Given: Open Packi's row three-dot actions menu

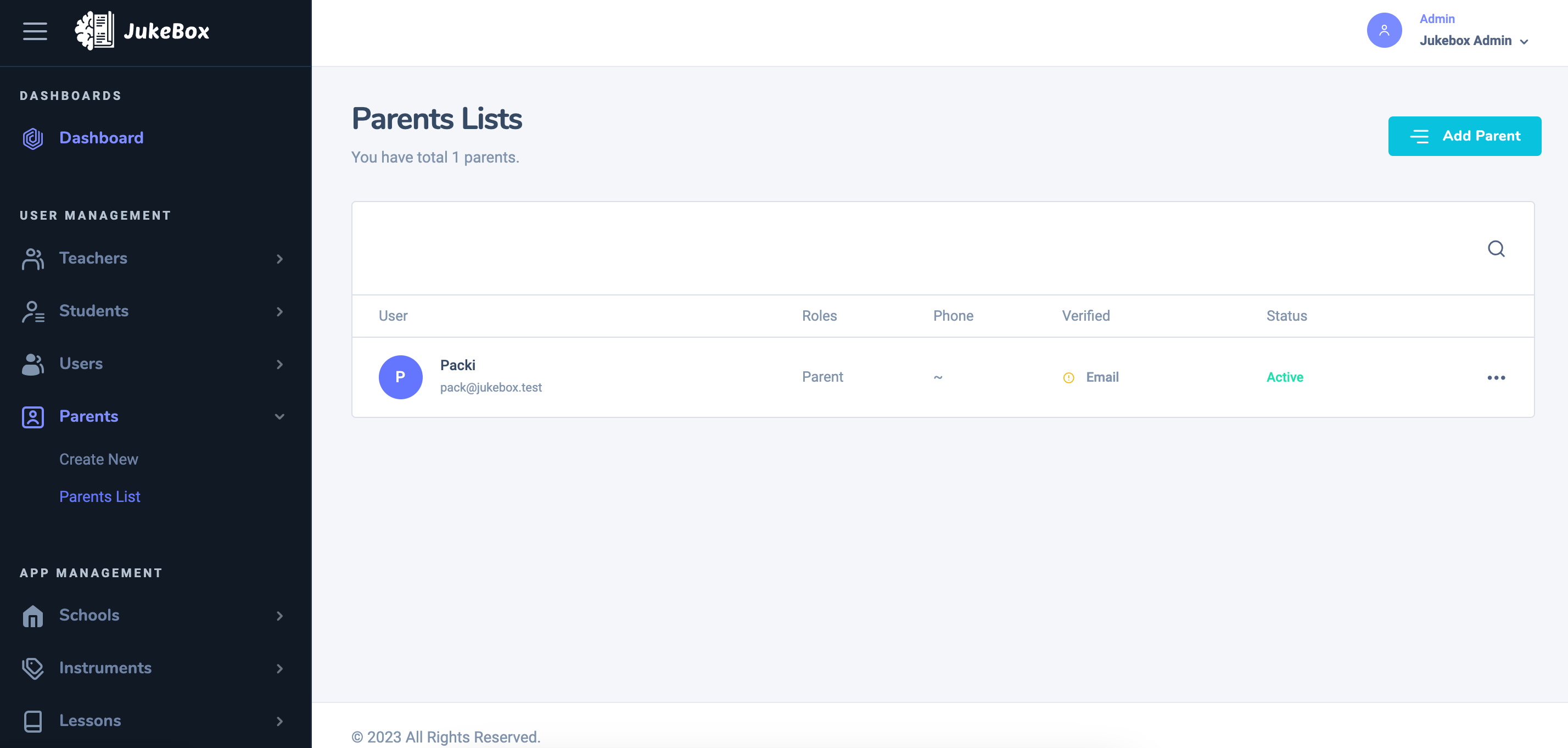Looking at the screenshot, I should point(1496,378).
